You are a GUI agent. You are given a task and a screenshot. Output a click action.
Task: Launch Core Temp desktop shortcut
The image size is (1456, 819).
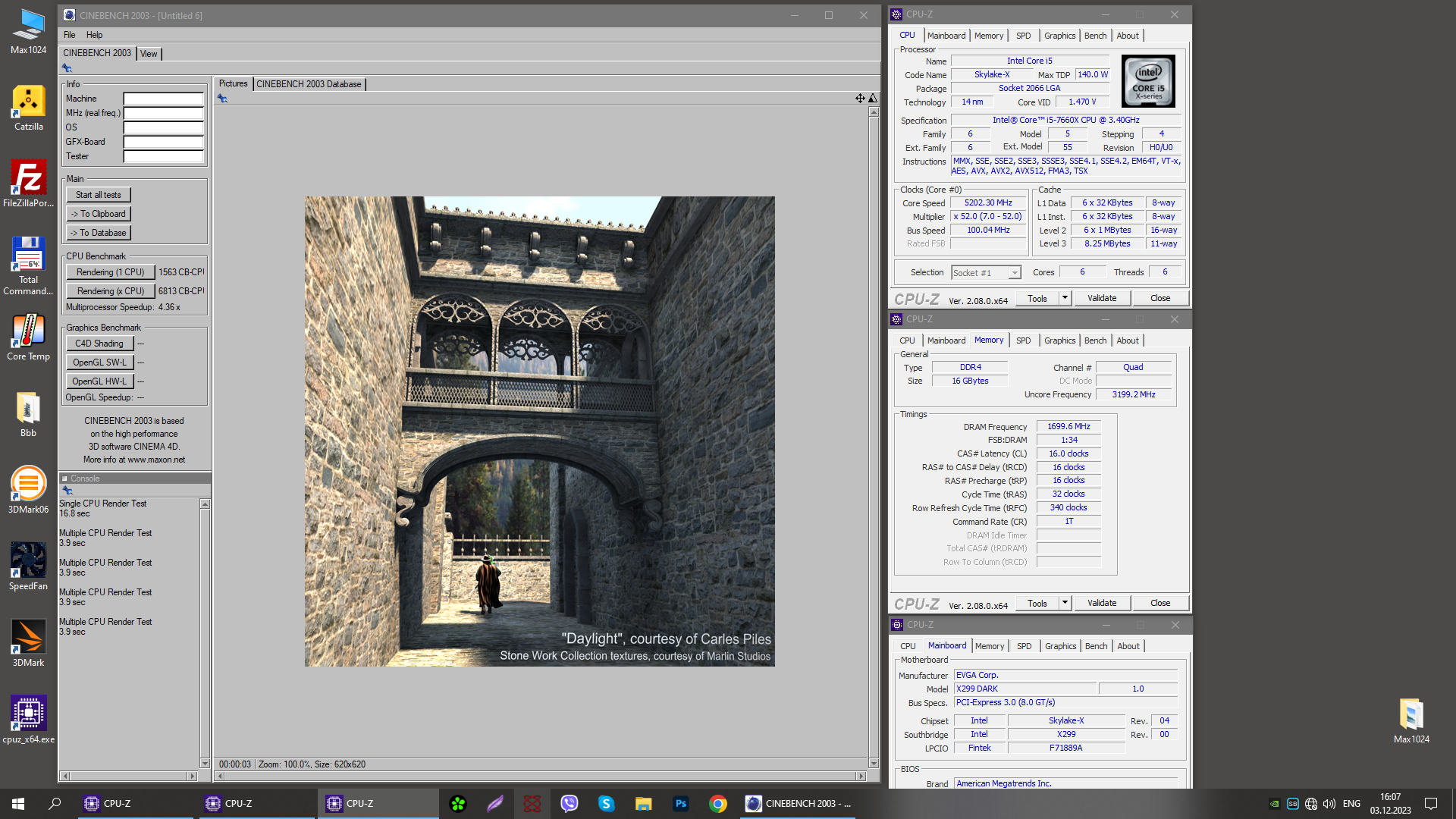pos(28,338)
